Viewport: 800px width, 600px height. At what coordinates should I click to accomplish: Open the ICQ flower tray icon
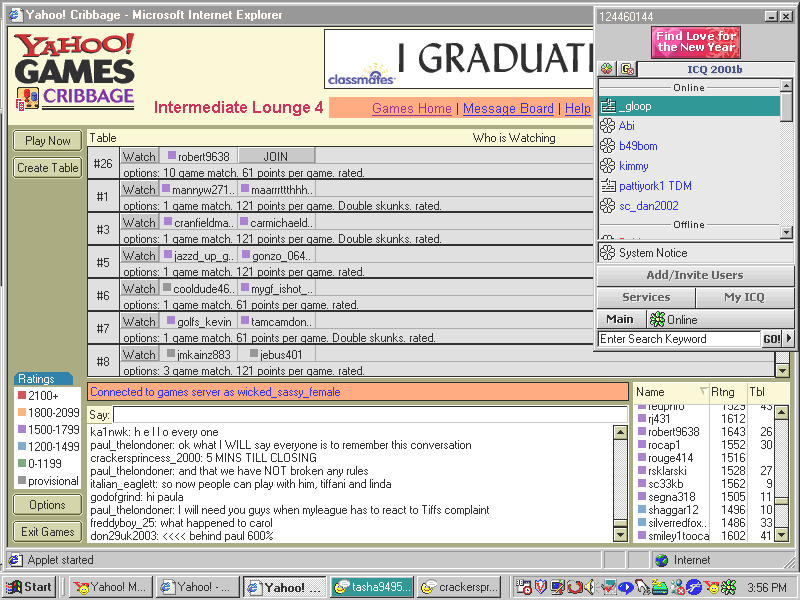pos(728,587)
